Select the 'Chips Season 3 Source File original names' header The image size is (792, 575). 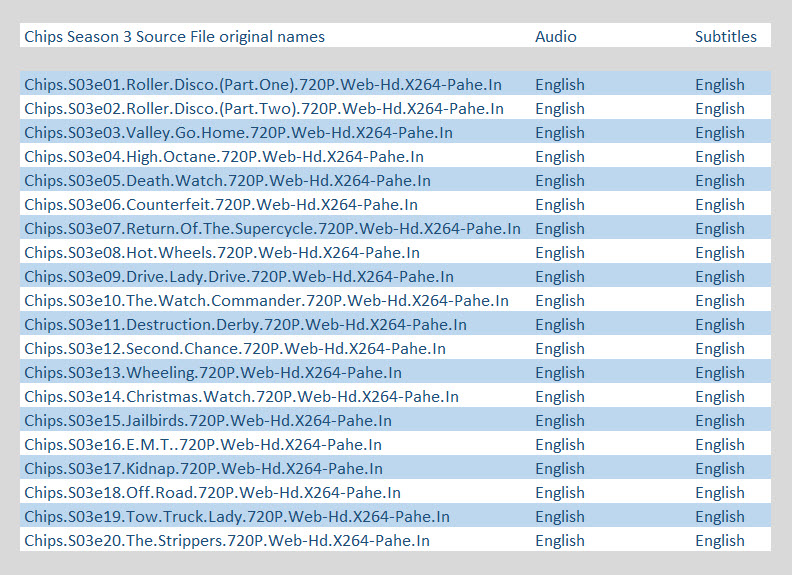pos(174,37)
